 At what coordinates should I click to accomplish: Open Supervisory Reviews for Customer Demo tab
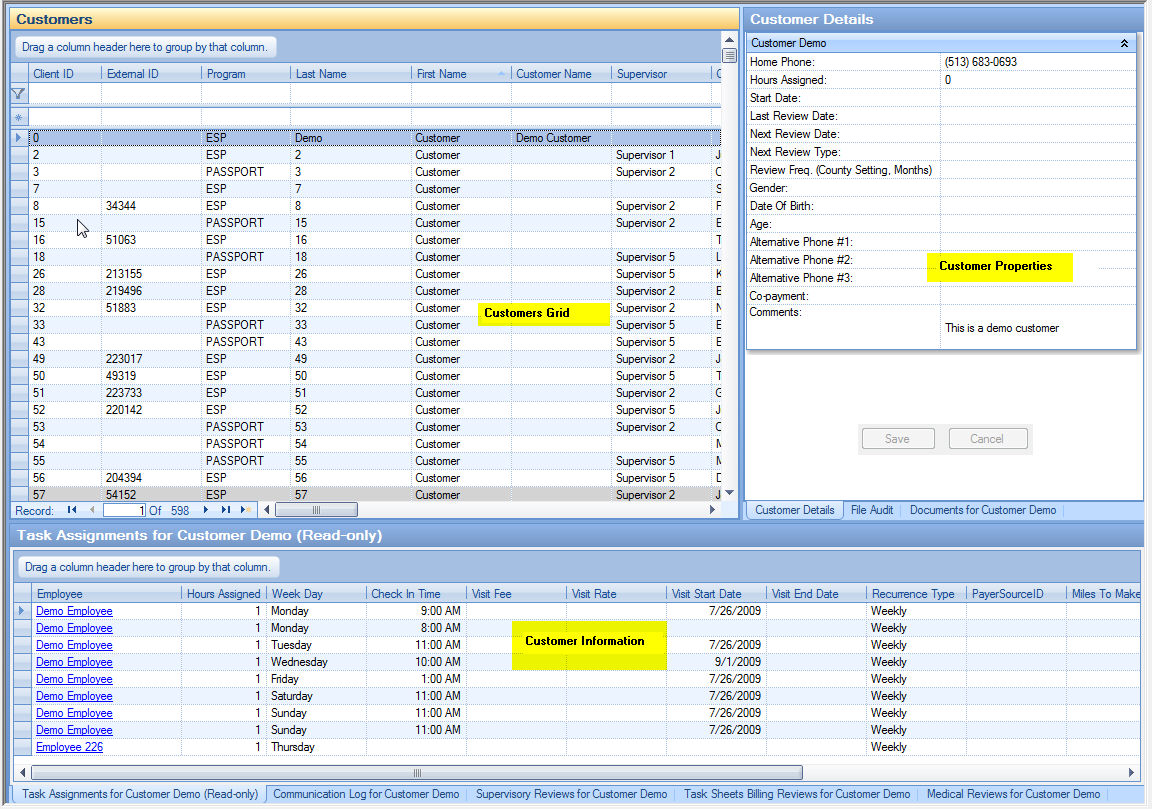coord(572,794)
